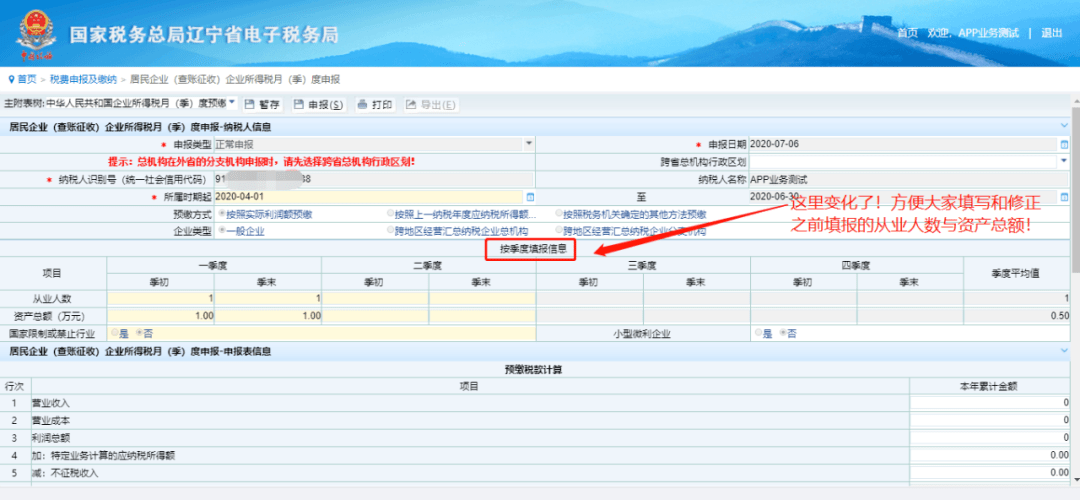Open the 主附表树 form selector dropdown
The height and width of the screenshot is (500, 1080).
point(232,103)
